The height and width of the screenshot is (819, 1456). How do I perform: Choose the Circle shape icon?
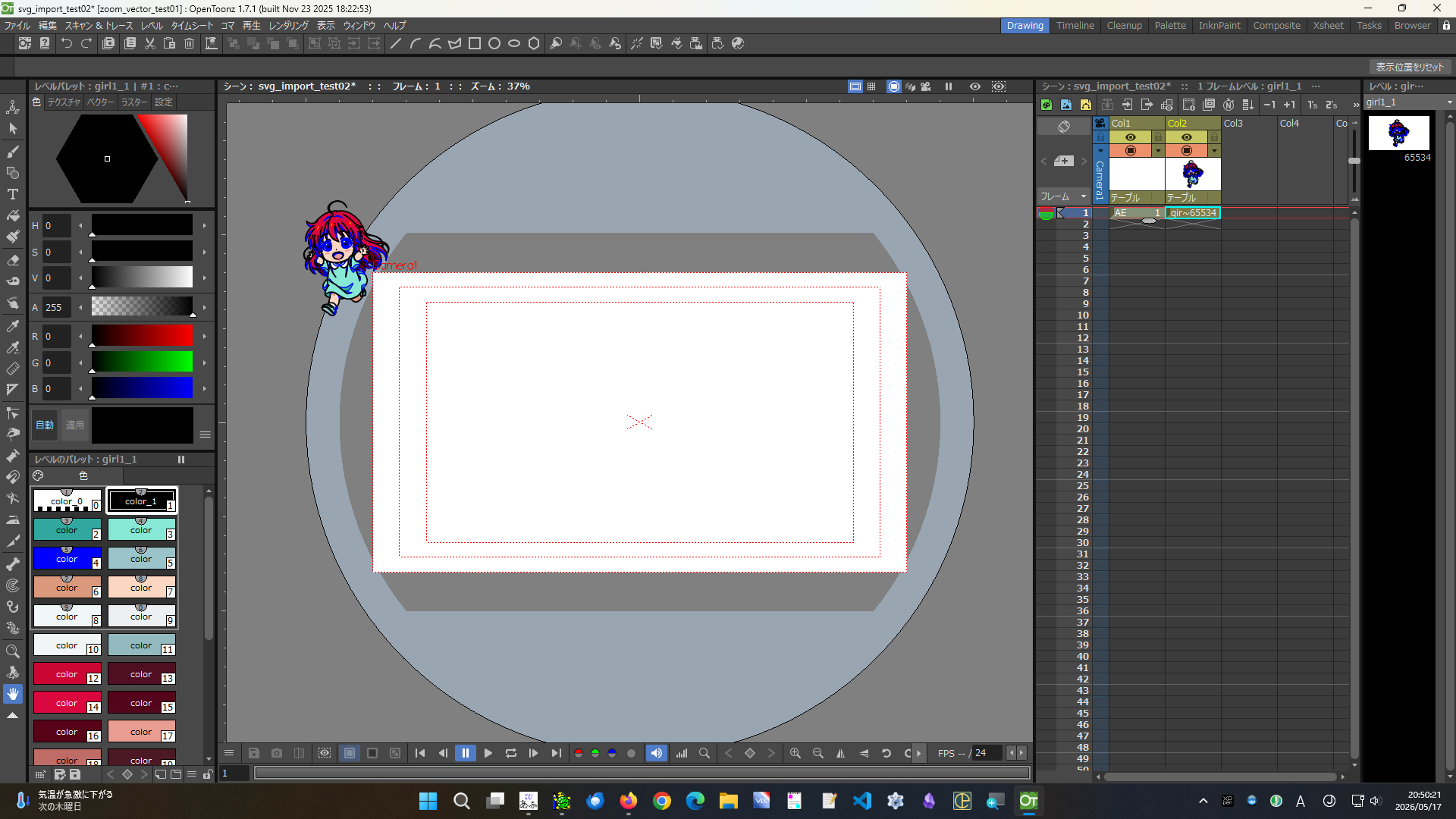pyautogui.click(x=494, y=44)
